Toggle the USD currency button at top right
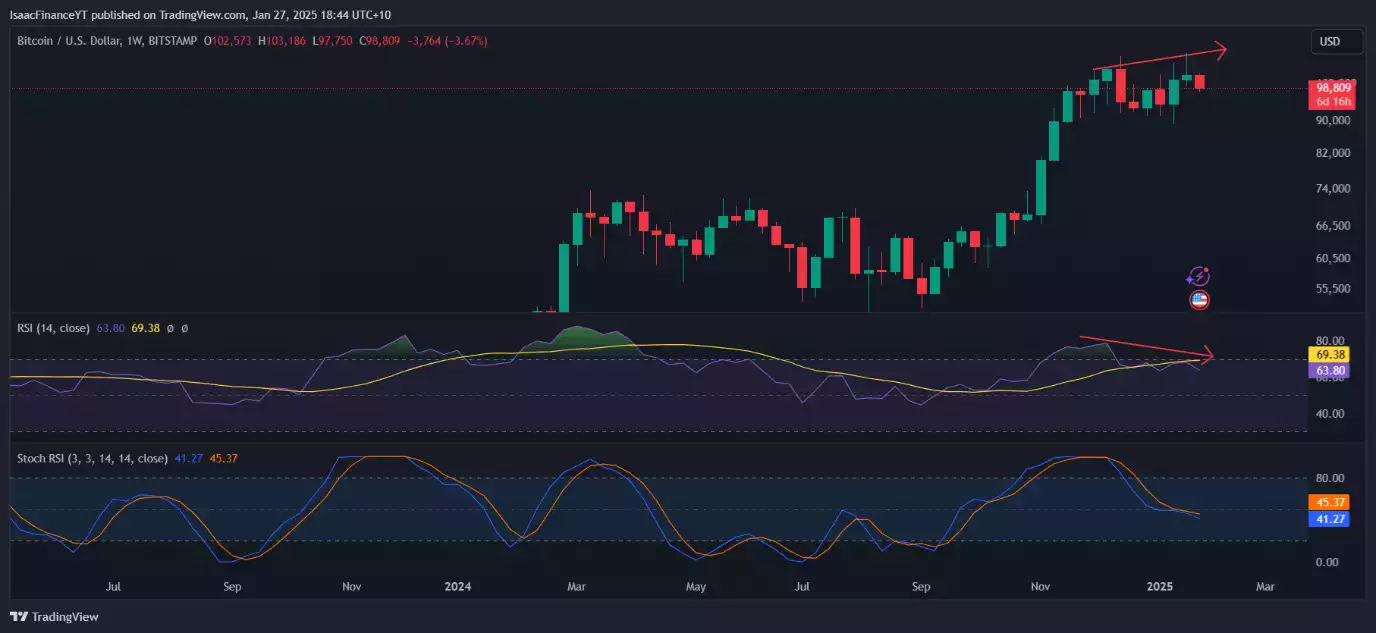Viewport: 1376px width, 633px height. [x=1336, y=41]
